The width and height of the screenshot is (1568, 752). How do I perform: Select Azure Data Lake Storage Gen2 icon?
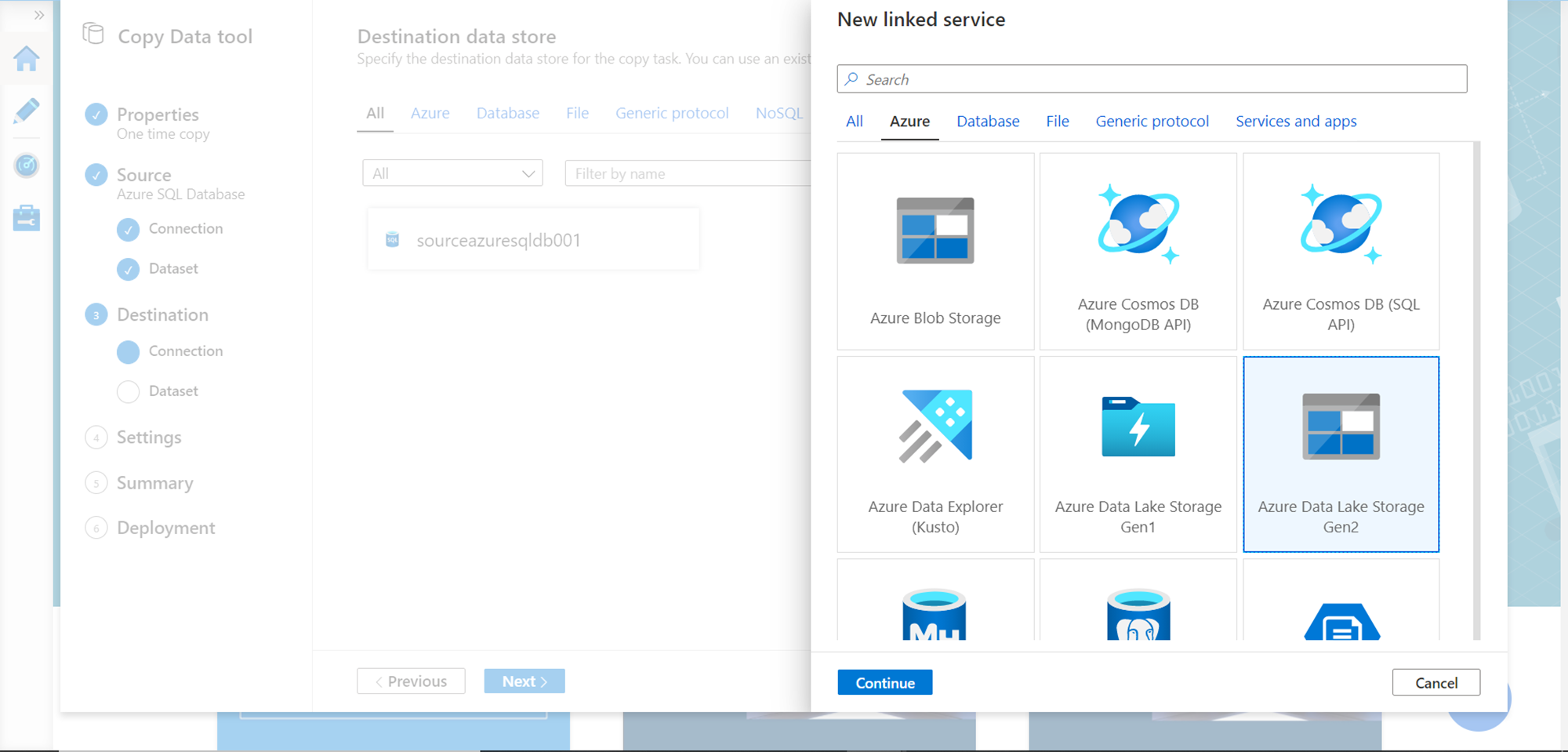click(1341, 427)
